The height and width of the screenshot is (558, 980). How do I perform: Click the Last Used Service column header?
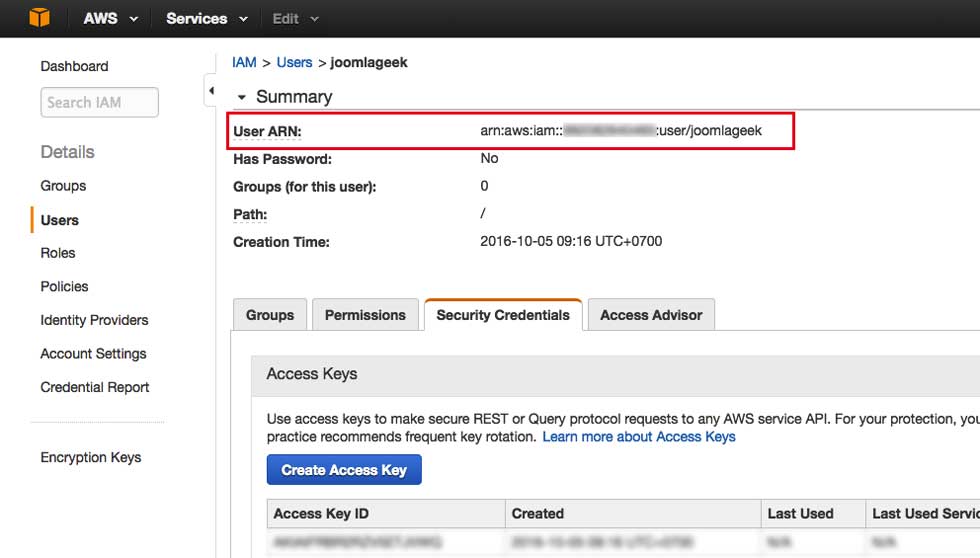(922, 514)
